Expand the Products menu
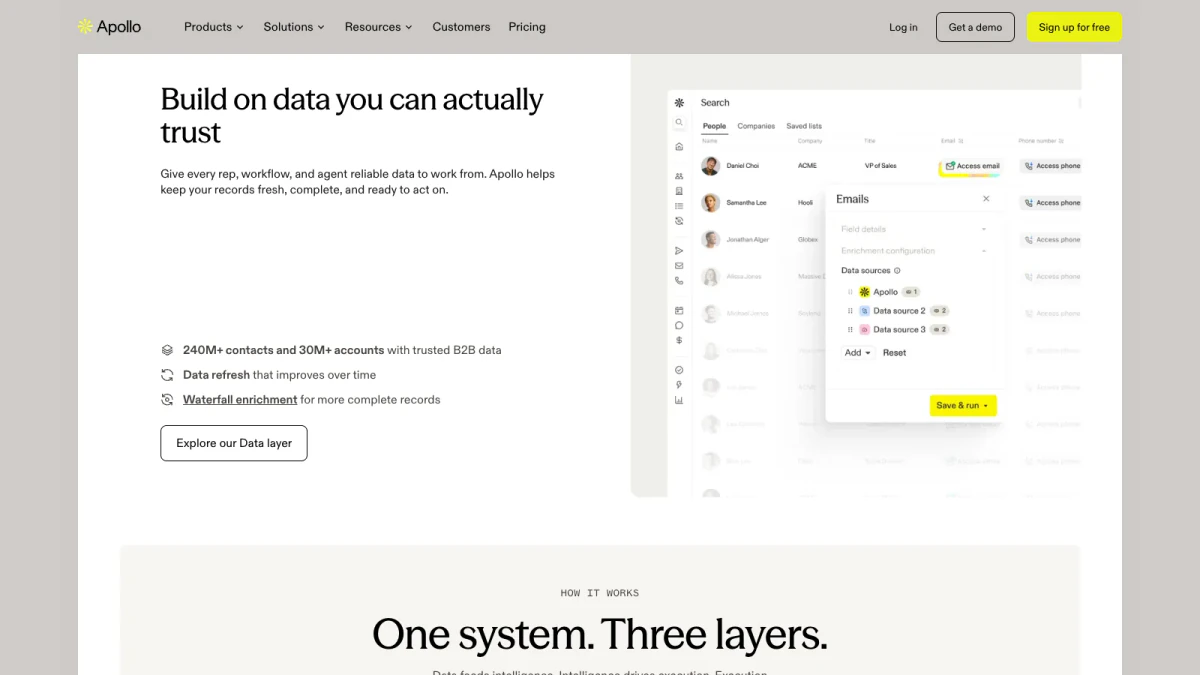This screenshot has height=675, width=1200. 213,27
